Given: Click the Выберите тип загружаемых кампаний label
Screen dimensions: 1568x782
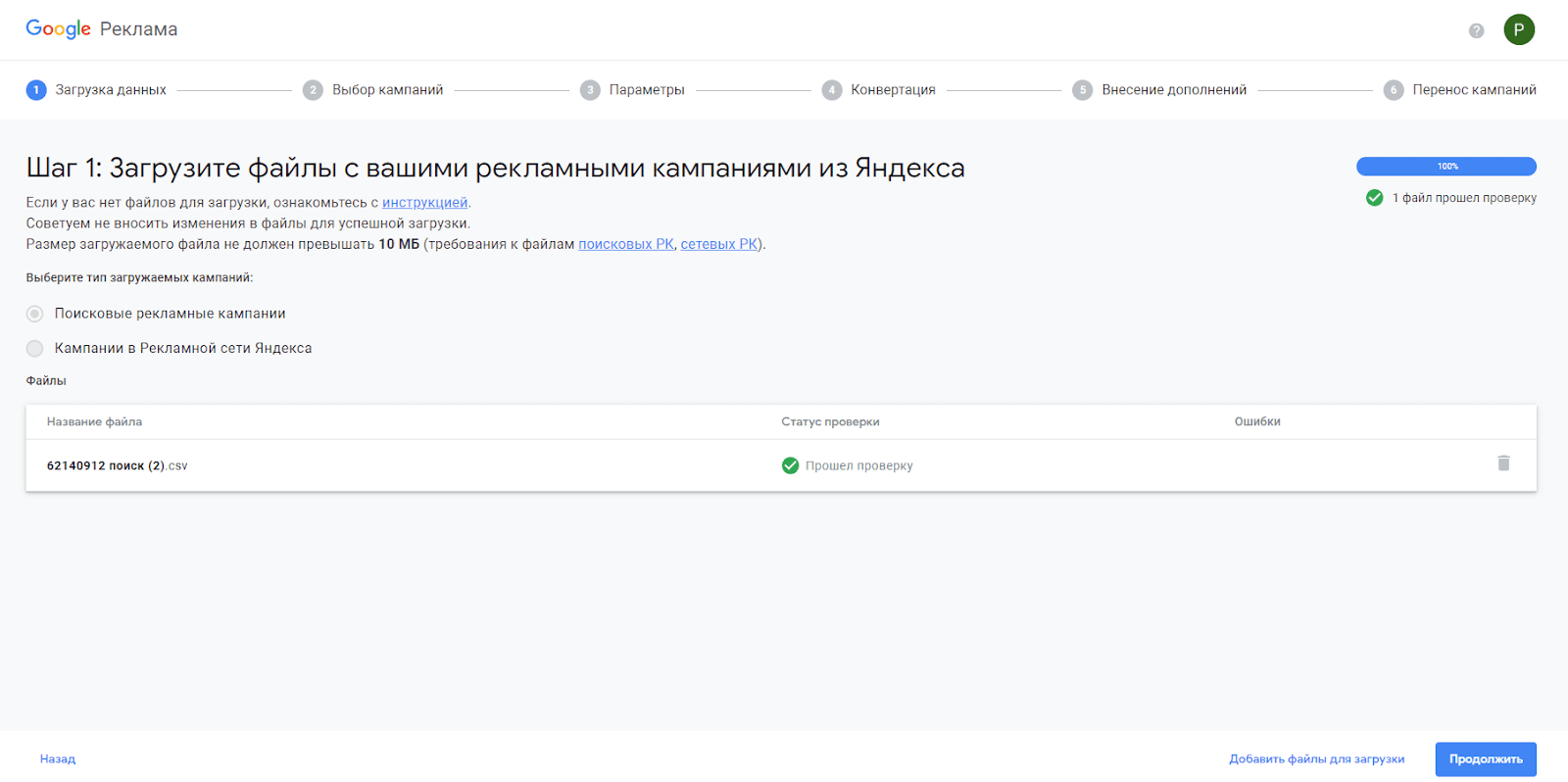Looking at the screenshot, I should (139, 278).
